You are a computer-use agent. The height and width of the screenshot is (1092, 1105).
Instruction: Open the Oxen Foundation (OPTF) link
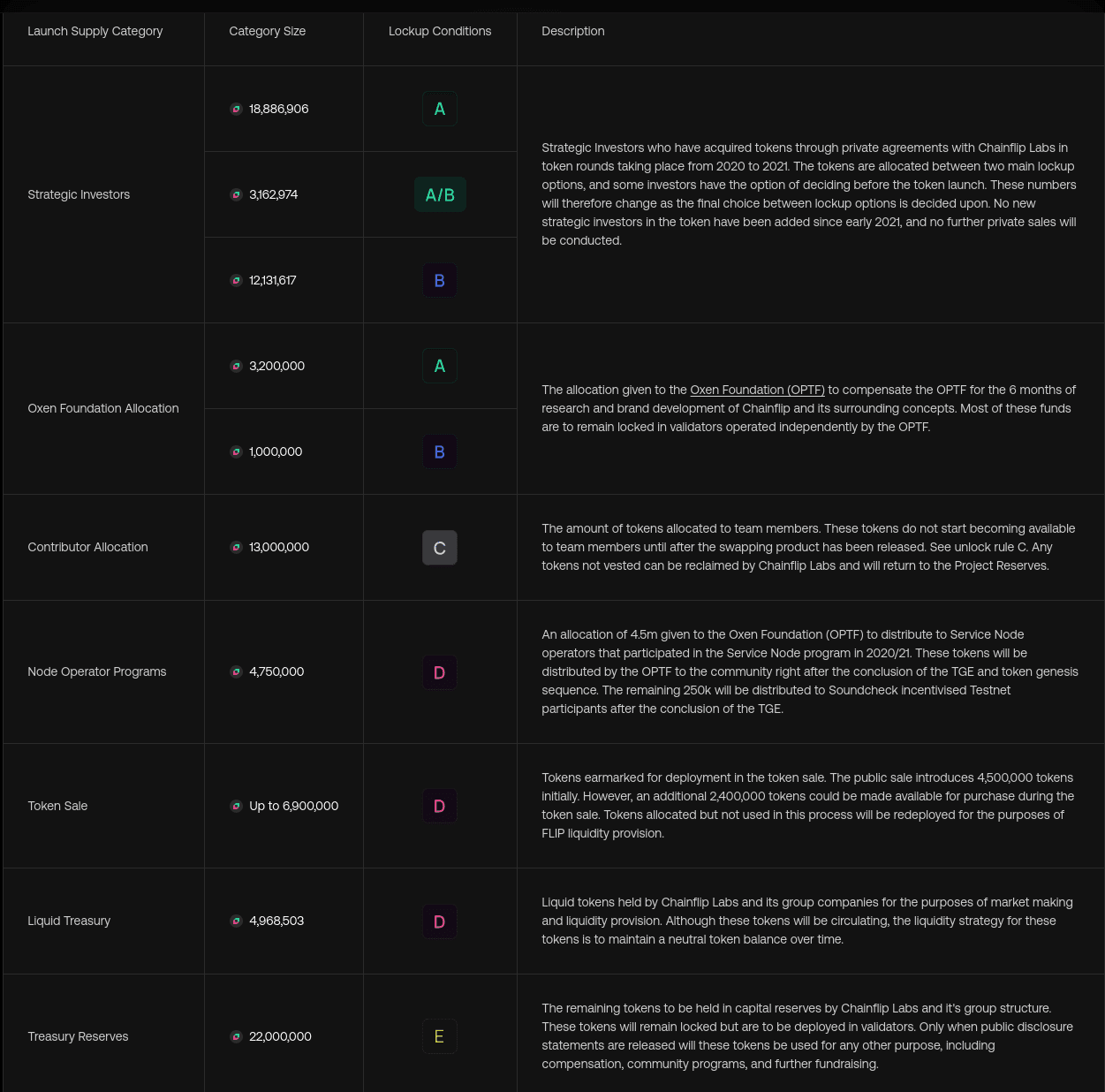pos(757,390)
